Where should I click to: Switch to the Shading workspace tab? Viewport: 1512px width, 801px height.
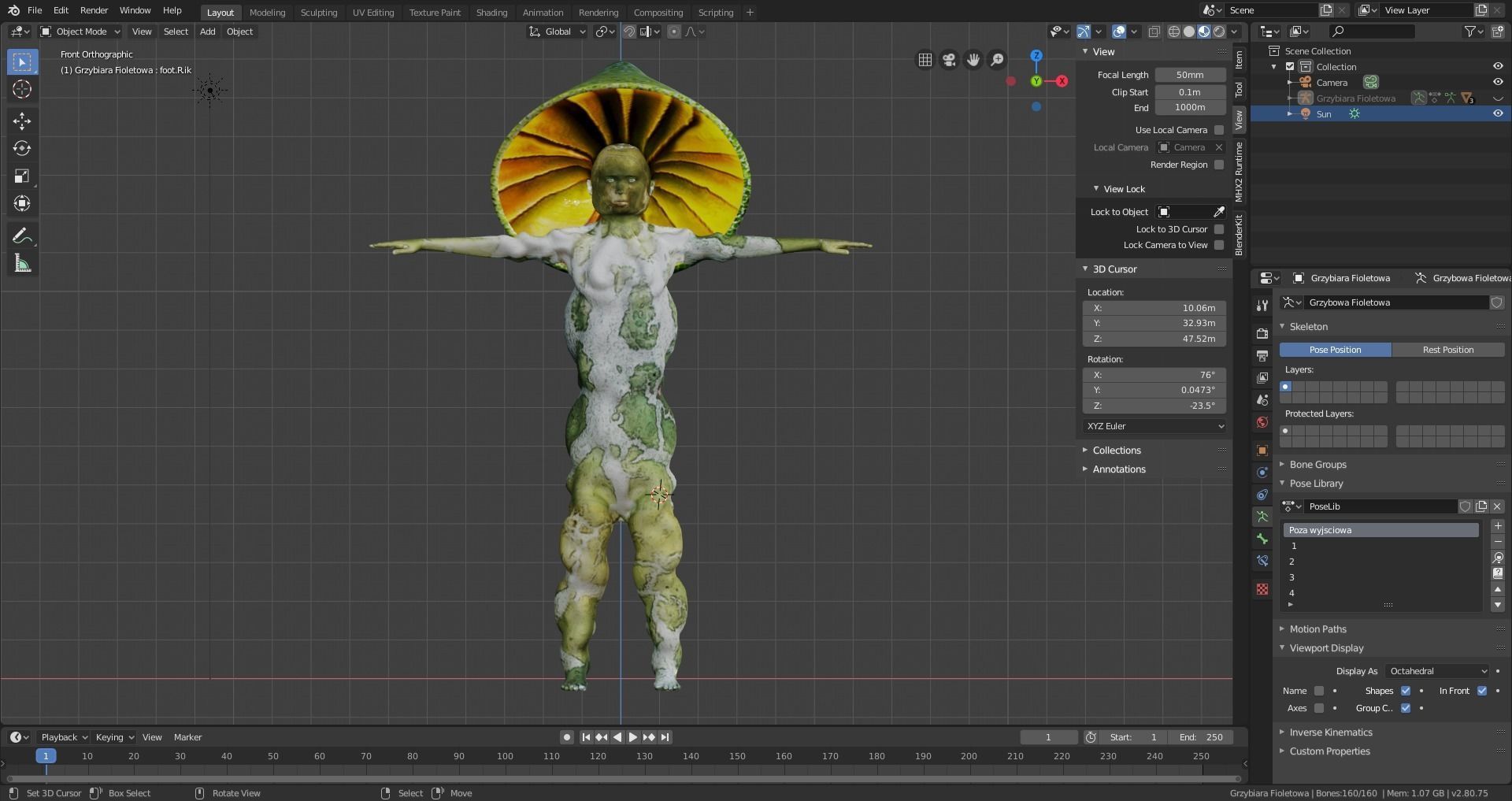coord(491,13)
